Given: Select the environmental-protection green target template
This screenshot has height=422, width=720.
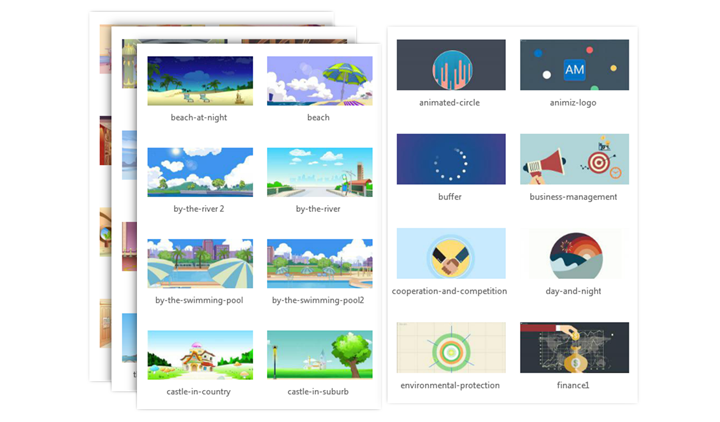Looking at the screenshot, I should 451,347.
